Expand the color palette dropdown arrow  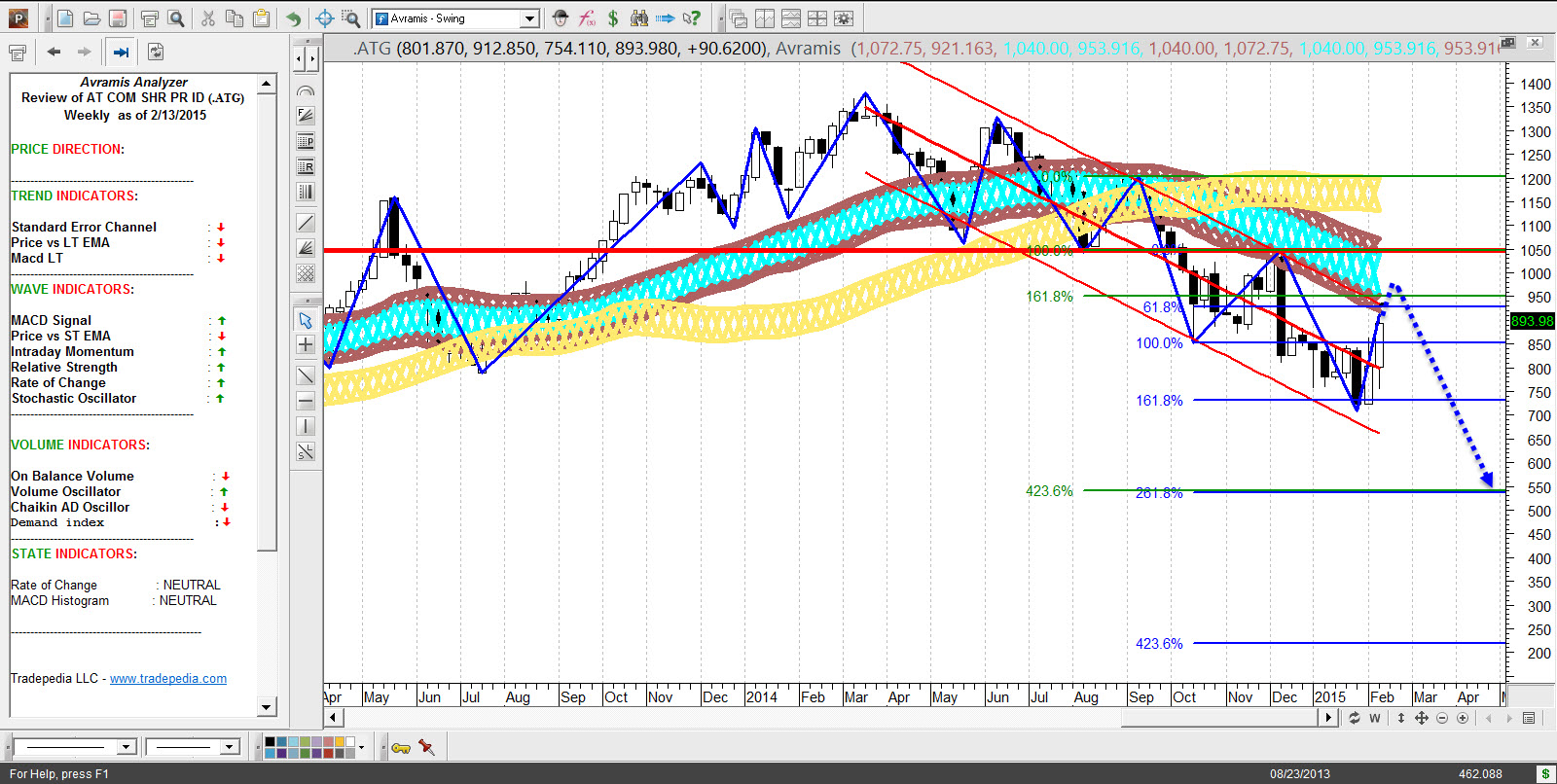click(x=362, y=747)
